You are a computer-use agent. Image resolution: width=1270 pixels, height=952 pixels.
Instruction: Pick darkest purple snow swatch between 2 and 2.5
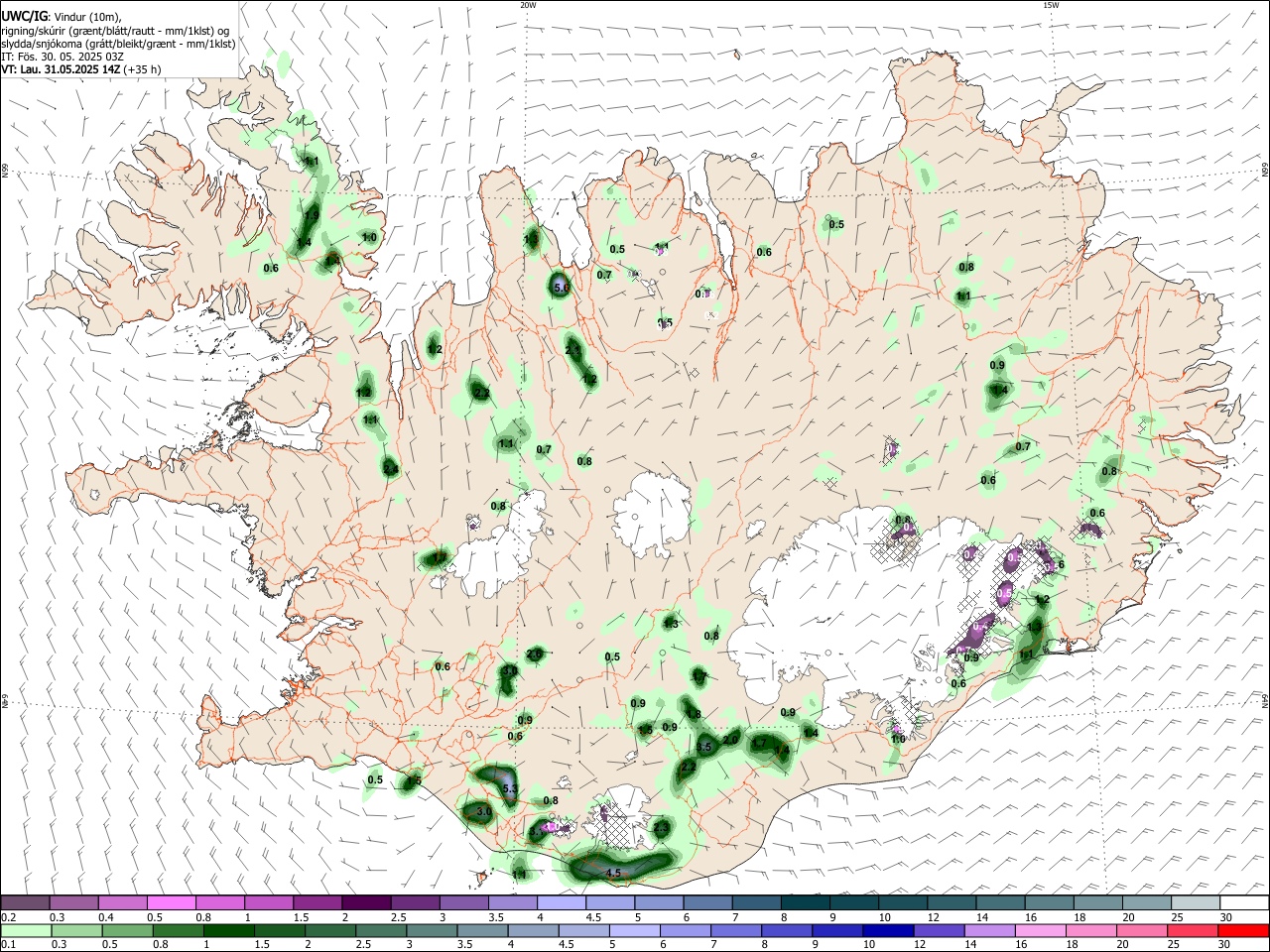(x=366, y=902)
